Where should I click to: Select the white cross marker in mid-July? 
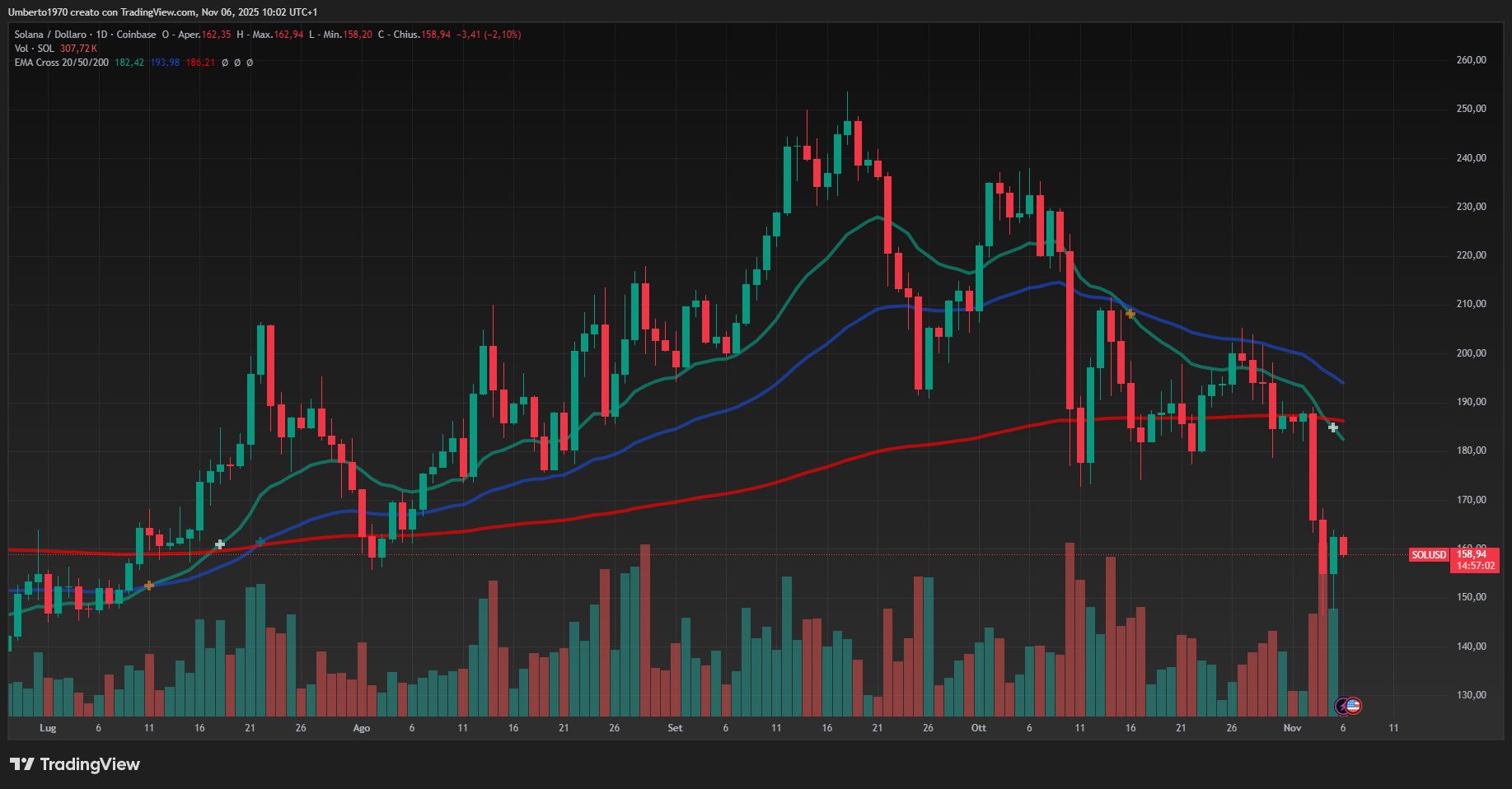click(x=220, y=544)
